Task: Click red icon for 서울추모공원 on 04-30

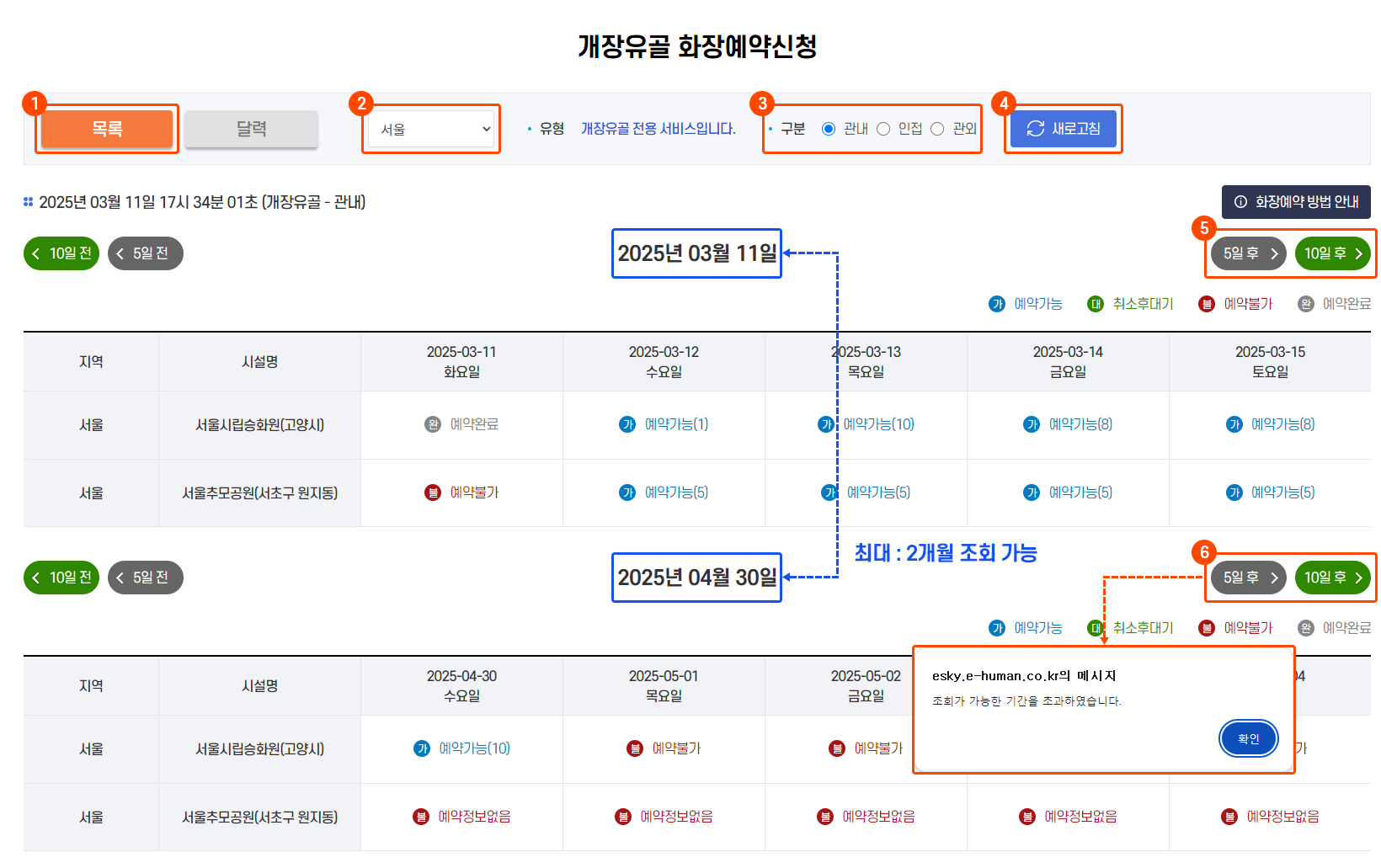Action: [x=421, y=817]
